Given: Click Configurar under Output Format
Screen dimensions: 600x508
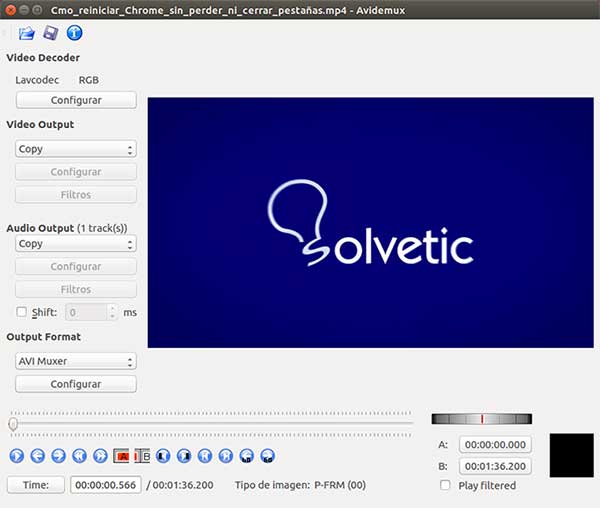Looking at the screenshot, I should click(76, 384).
